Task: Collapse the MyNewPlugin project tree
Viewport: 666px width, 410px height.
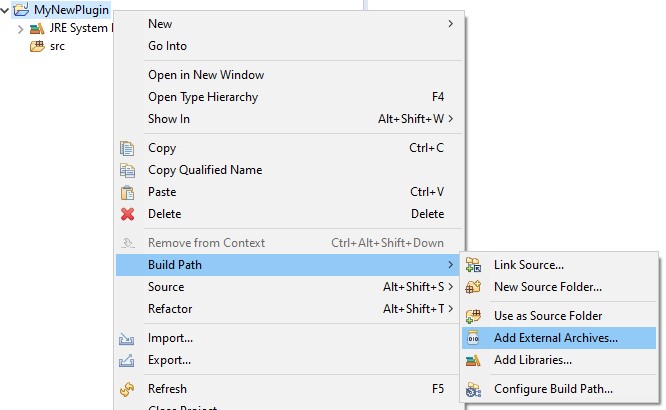Action: (x=6, y=10)
